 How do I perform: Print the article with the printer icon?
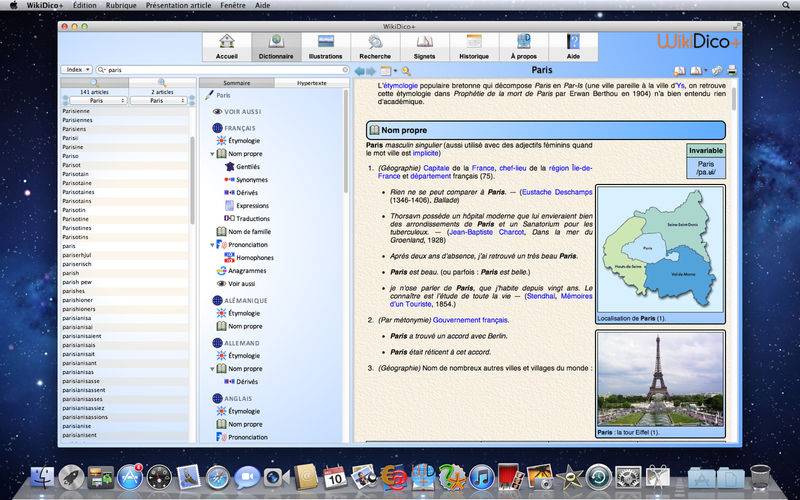click(732, 70)
